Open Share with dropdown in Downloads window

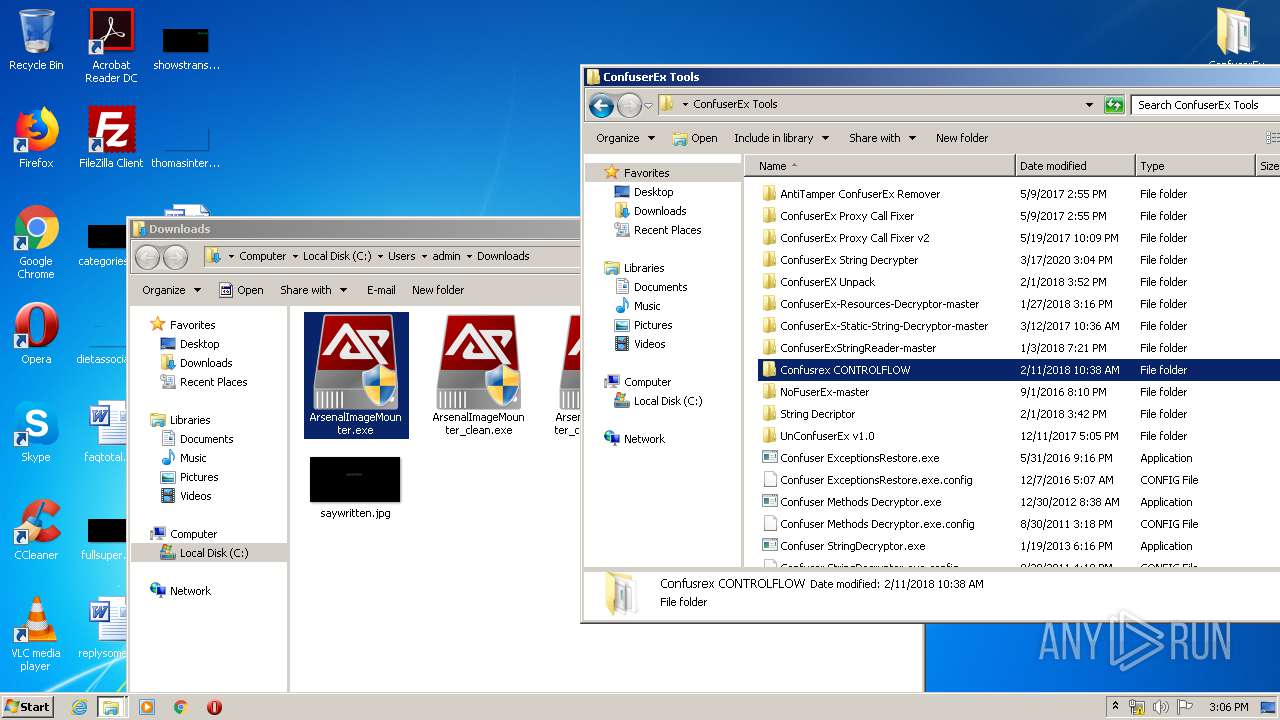pyautogui.click(x=313, y=290)
